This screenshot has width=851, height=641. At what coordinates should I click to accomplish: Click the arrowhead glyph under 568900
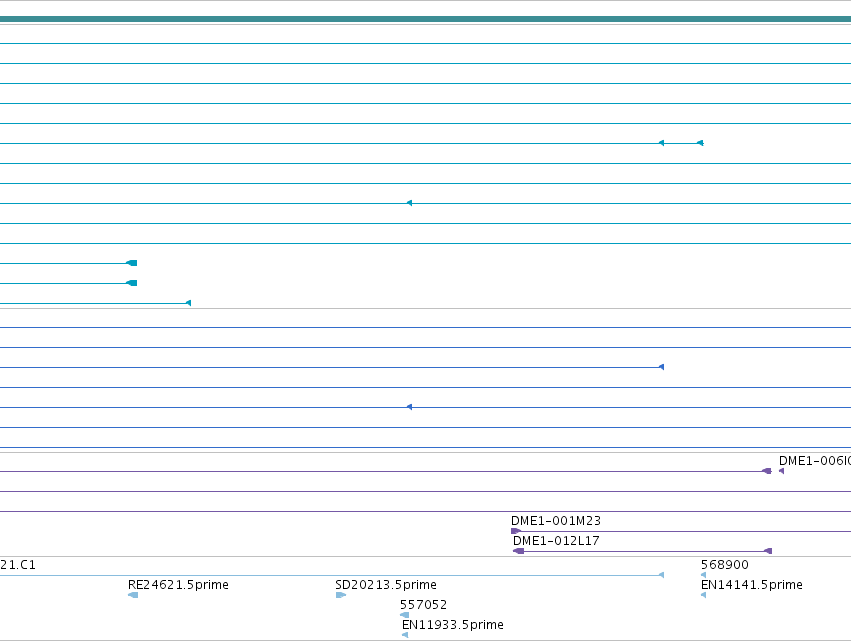coord(703,575)
